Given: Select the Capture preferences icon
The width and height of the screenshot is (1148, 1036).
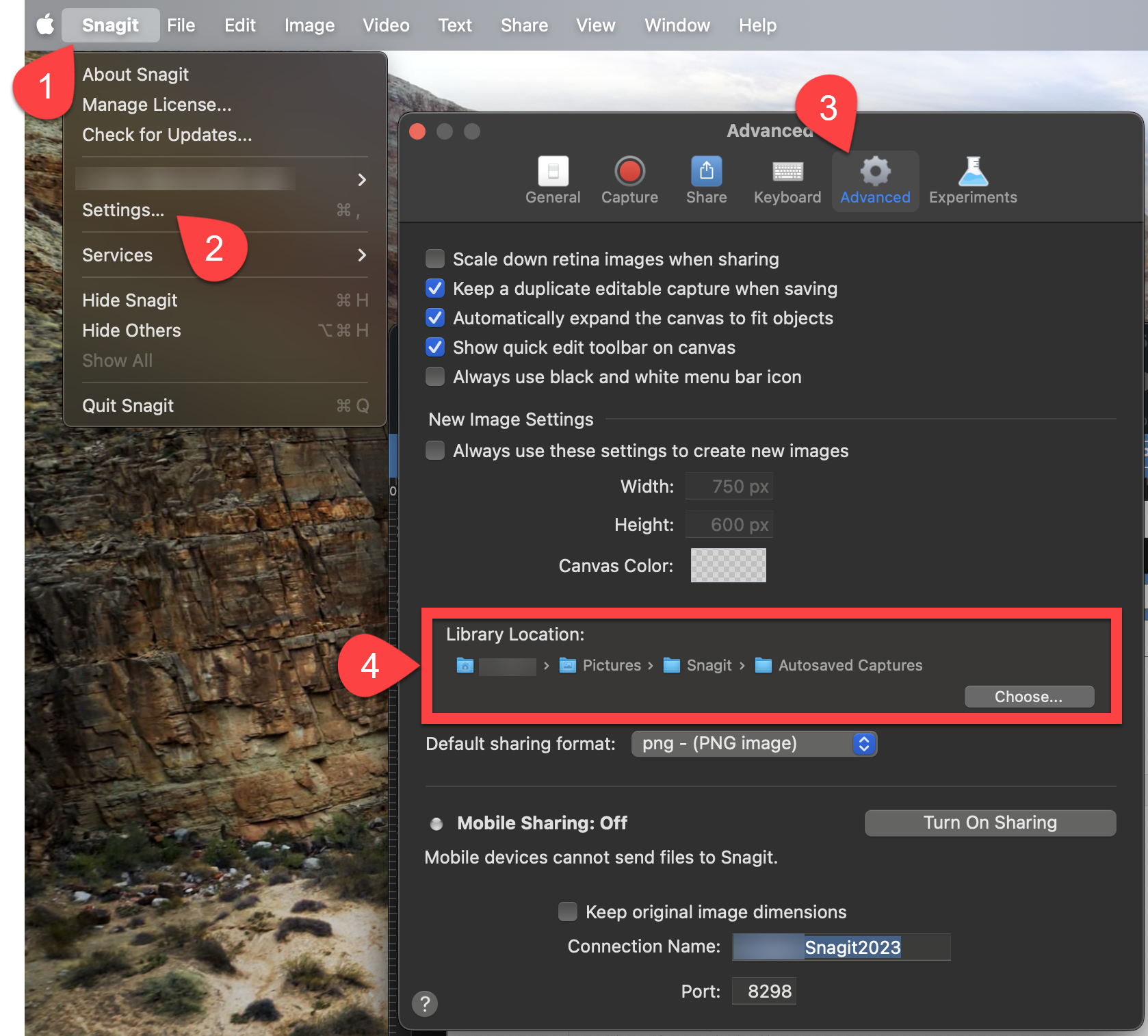Looking at the screenshot, I should 629,172.
